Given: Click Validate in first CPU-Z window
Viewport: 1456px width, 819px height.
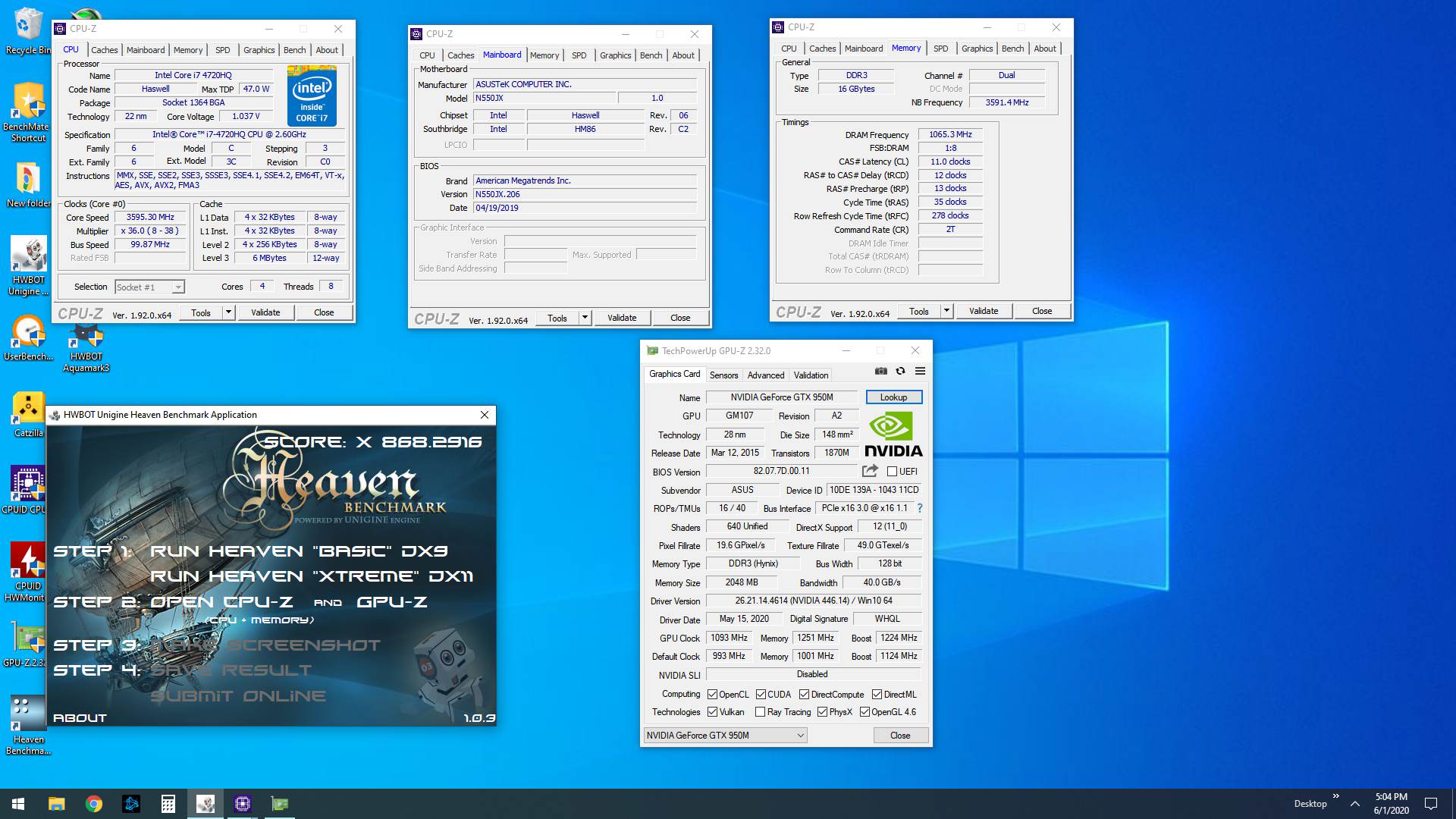Looking at the screenshot, I should [x=265, y=312].
